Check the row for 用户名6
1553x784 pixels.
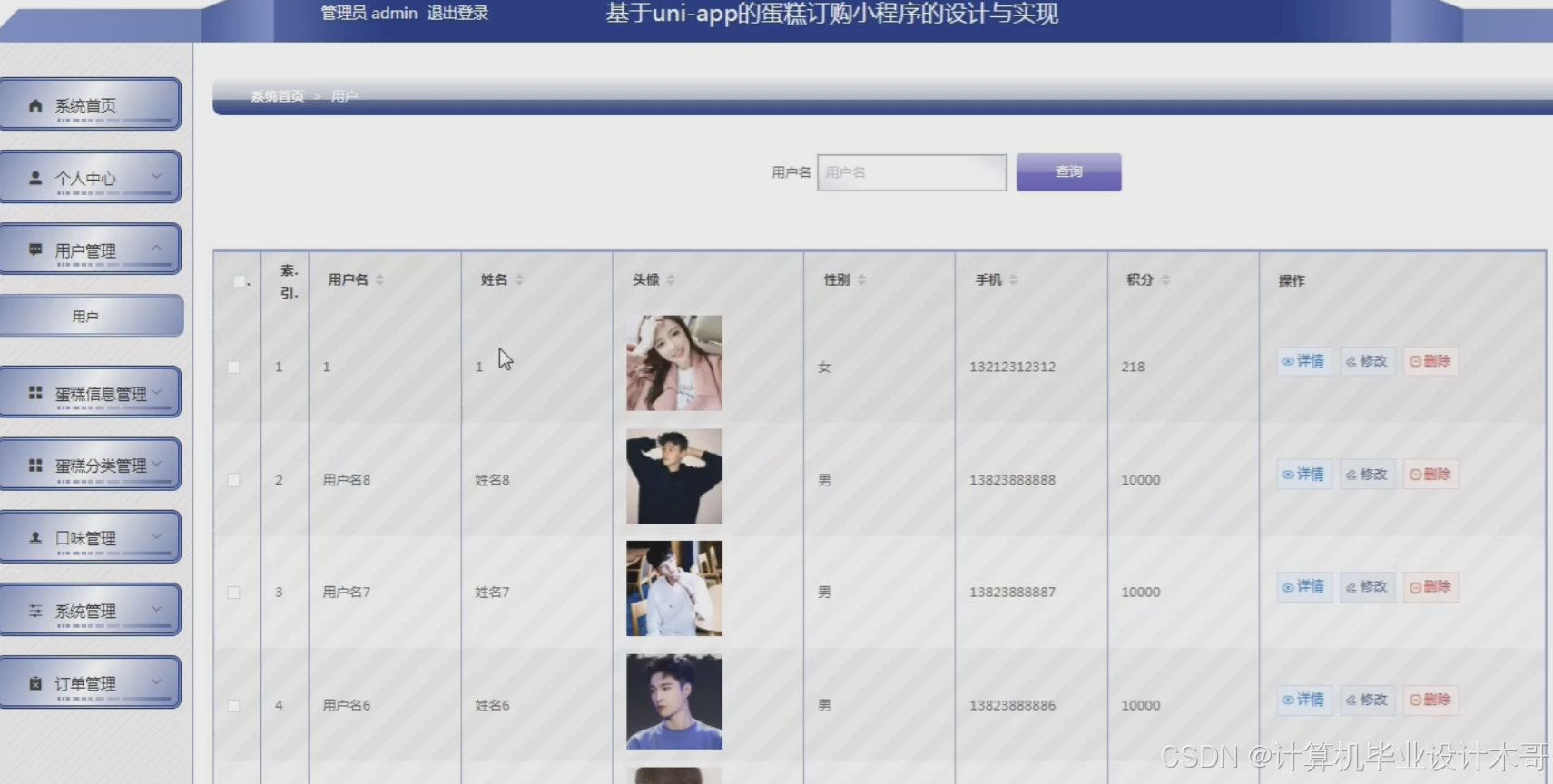tap(233, 705)
